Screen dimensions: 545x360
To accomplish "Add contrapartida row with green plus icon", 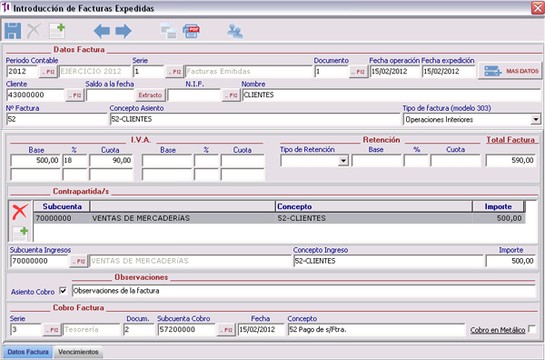I will (x=20, y=234).
